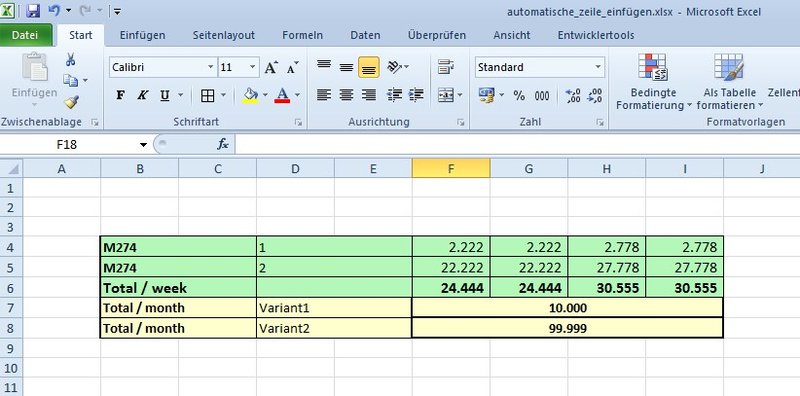Toggle wrap text
This screenshot has width=800, height=396.
point(446,67)
